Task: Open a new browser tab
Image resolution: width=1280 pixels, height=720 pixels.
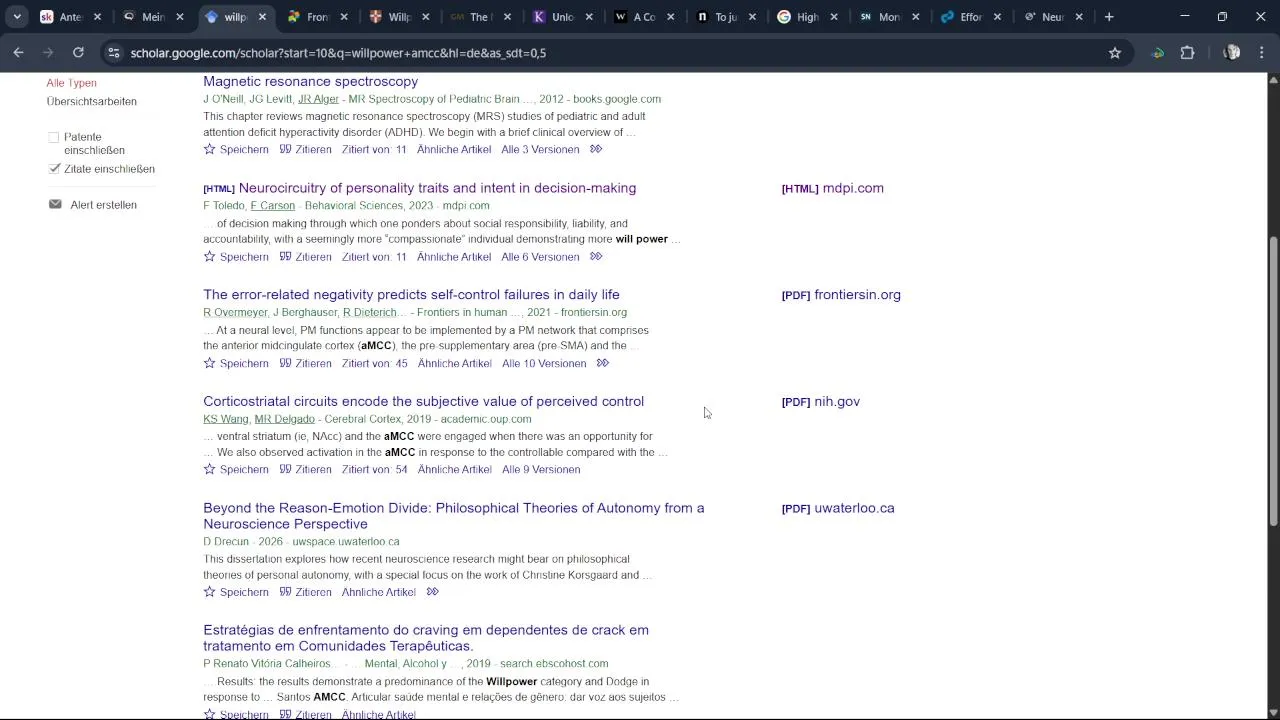Action: (1109, 17)
